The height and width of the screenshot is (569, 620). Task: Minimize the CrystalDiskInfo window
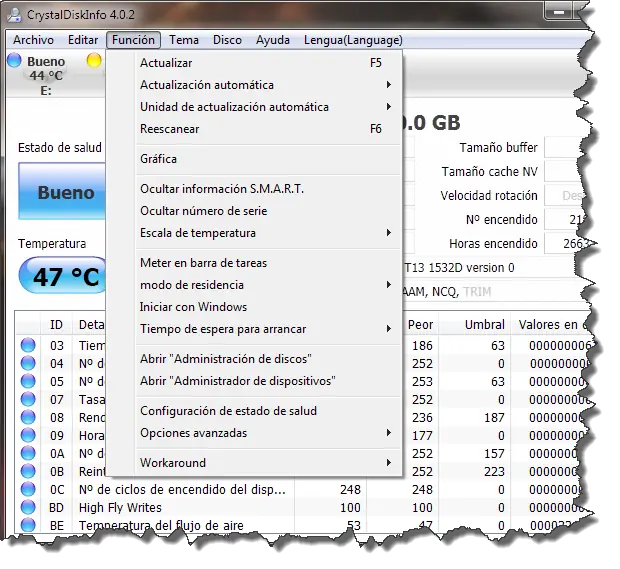(558, 13)
